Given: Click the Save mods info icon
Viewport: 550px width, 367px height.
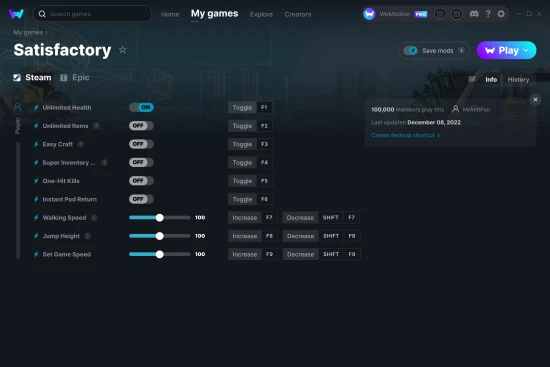Looking at the screenshot, I should coord(462,51).
